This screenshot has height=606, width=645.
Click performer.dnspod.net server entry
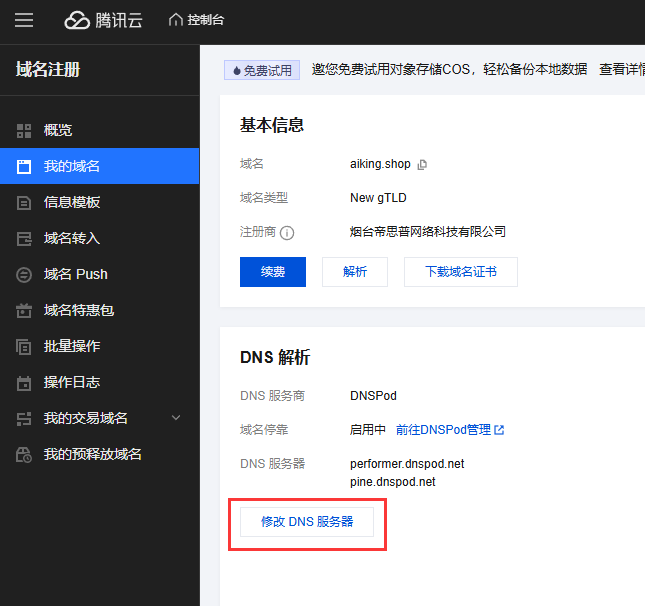[407, 464]
